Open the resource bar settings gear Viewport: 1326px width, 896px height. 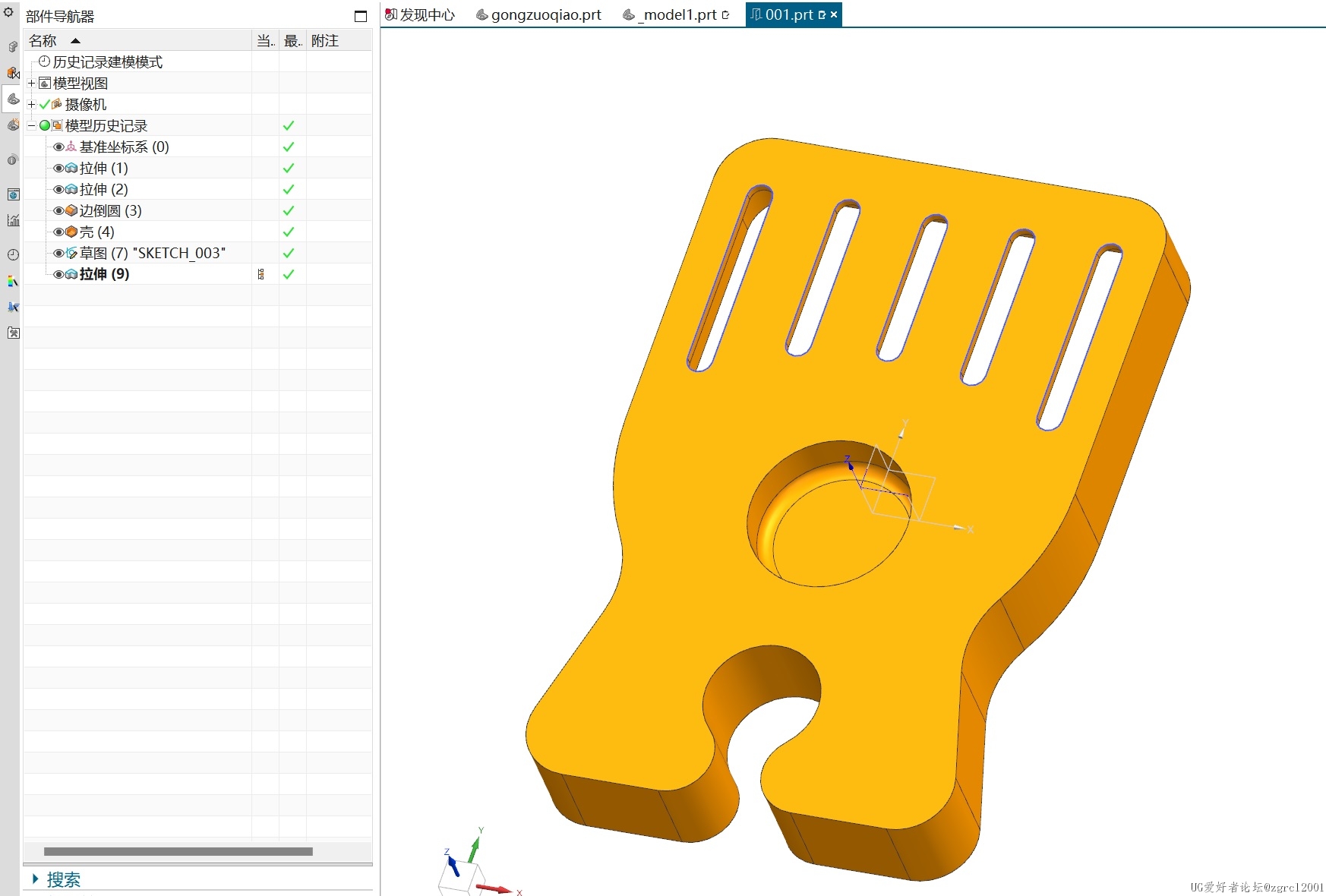(8, 12)
